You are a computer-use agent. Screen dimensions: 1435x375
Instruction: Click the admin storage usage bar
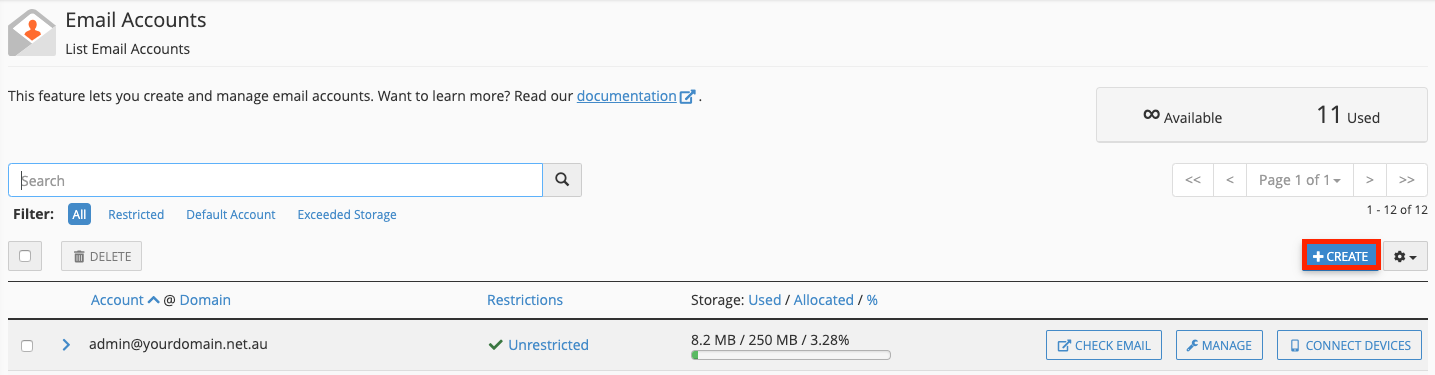(x=790, y=354)
